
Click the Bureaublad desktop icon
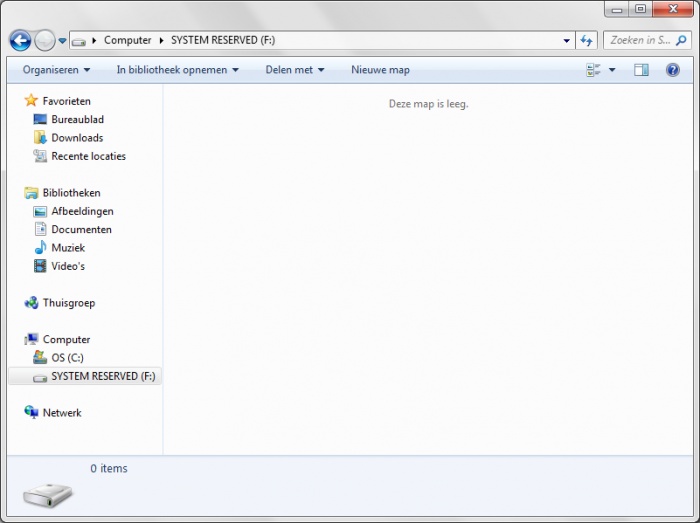tap(40, 119)
